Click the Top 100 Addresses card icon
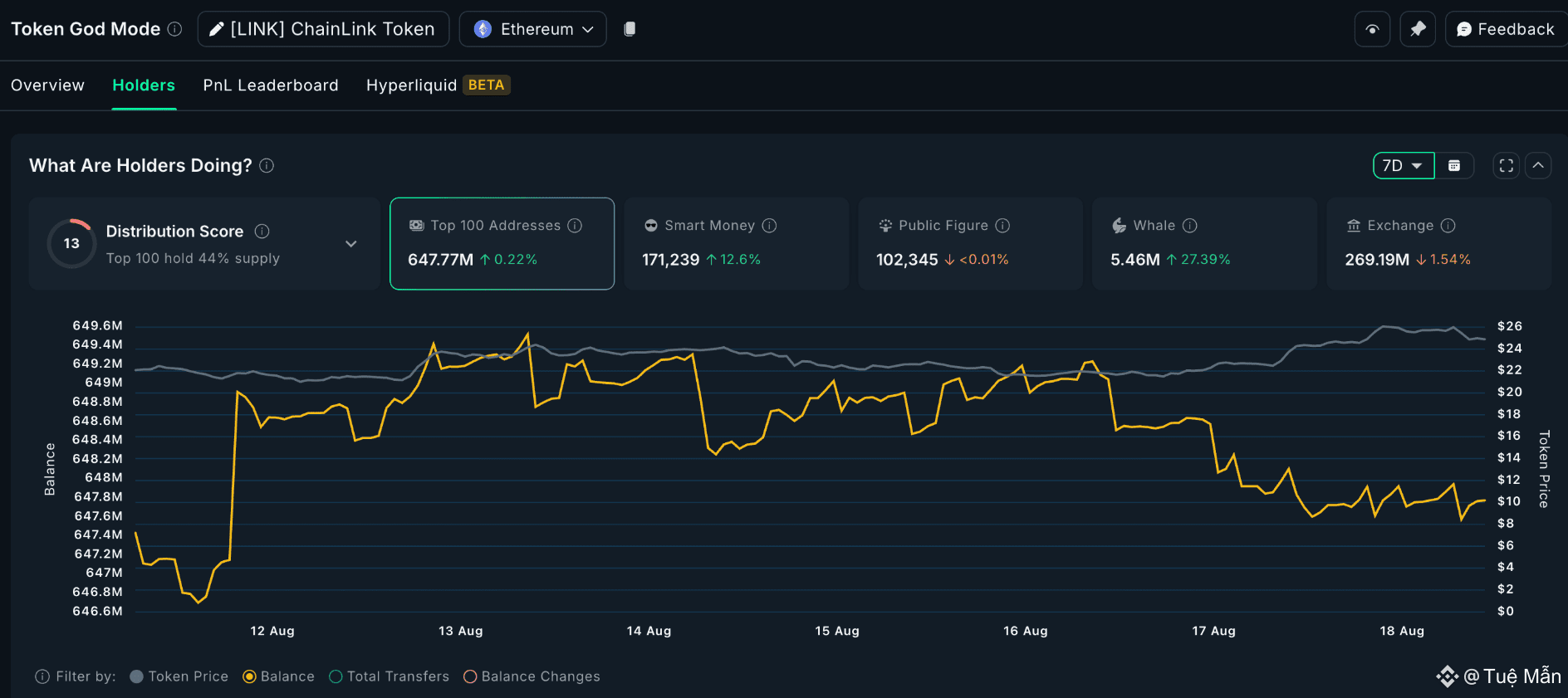1568x698 pixels. pos(417,226)
